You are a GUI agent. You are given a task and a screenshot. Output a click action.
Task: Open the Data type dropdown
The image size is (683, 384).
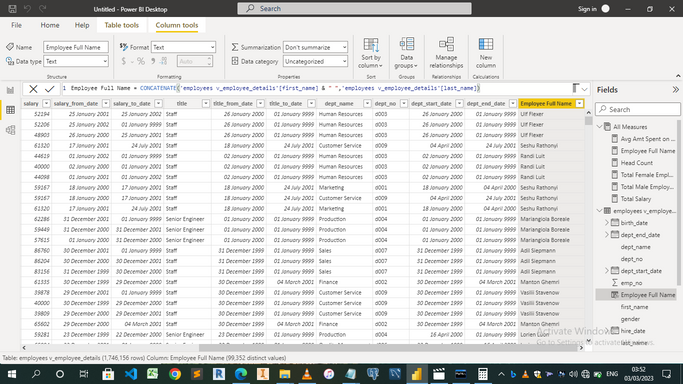[76, 61]
